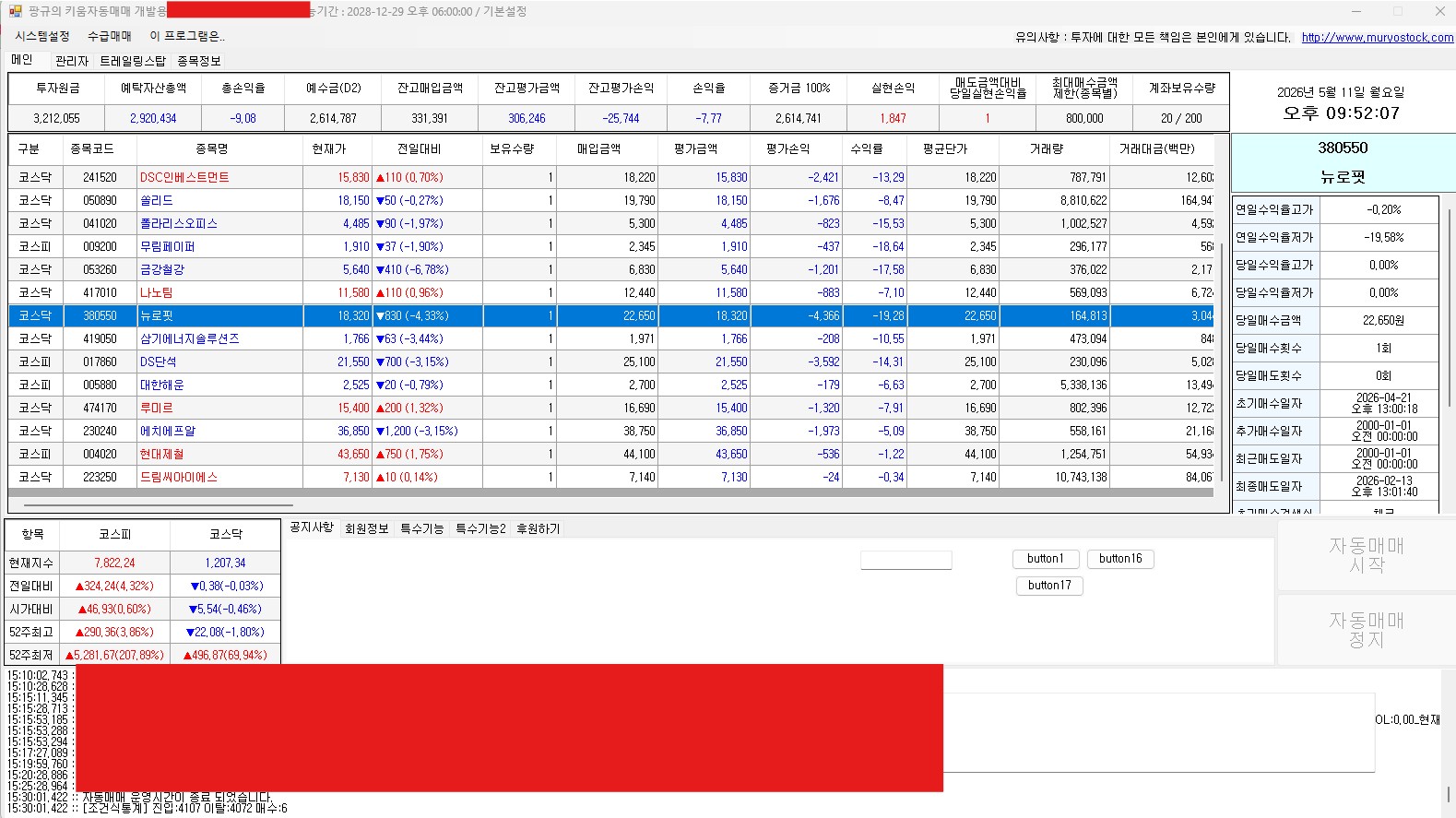Select the 특수기능2 tab
This screenshot has height=818, width=1456.
tap(480, 528)
